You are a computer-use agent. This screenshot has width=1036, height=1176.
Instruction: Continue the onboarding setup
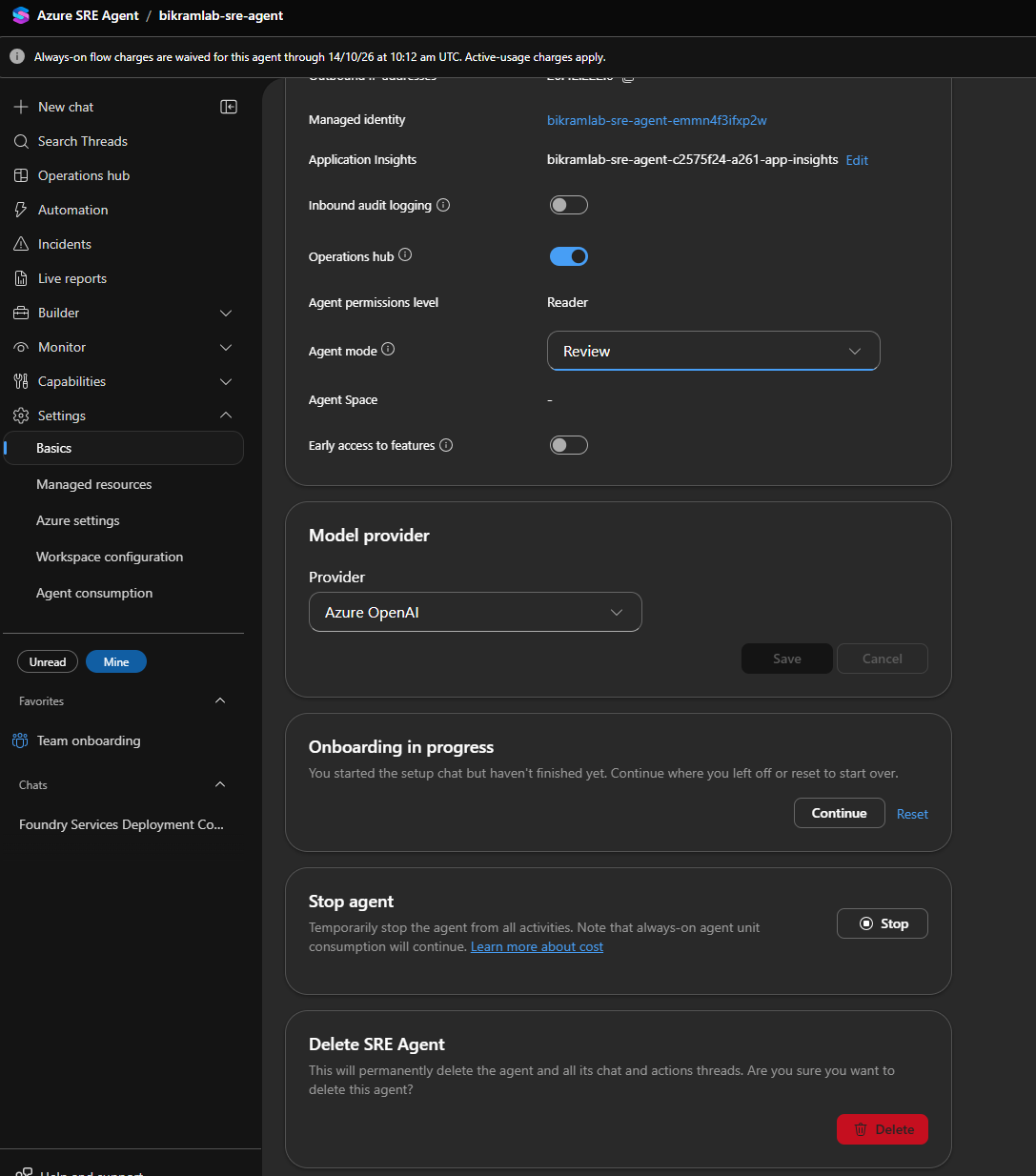coord(840,813)
